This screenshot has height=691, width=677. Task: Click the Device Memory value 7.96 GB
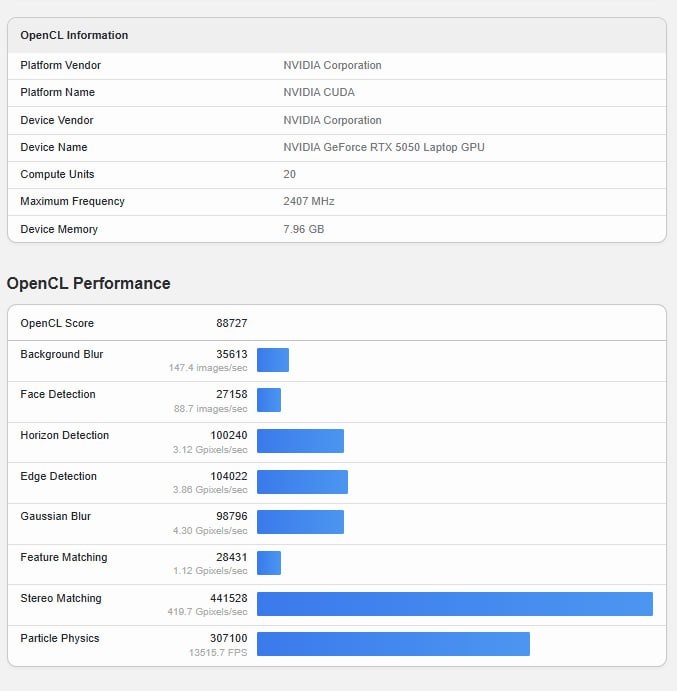click(304, 229)
